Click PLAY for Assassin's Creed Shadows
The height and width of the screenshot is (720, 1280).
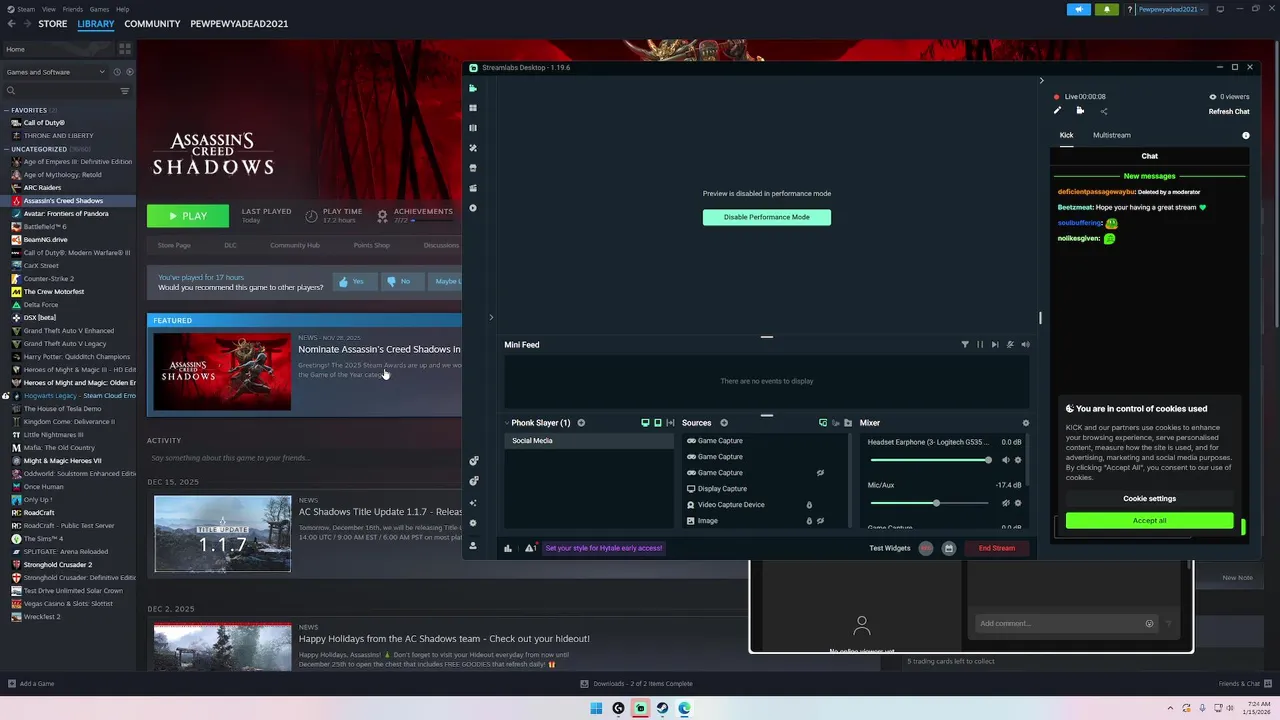[188, 216]
